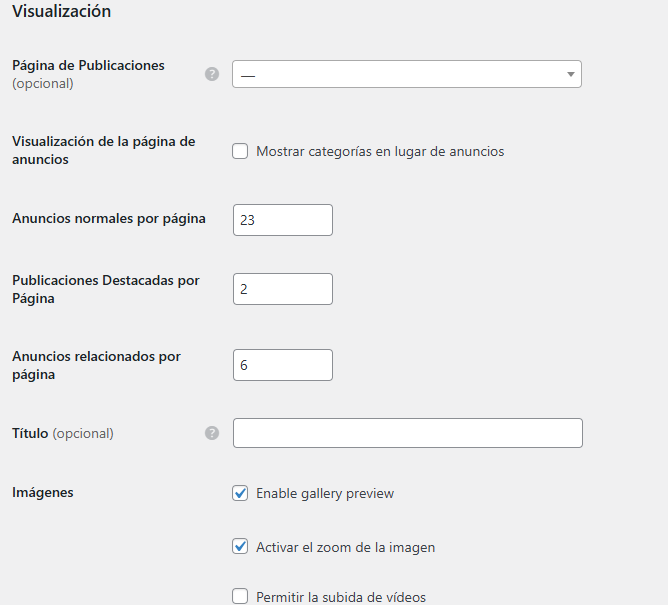This screenshot has height=605, width=668.
Task: Click the help icon beside Título field
Action: pos(212,433)
